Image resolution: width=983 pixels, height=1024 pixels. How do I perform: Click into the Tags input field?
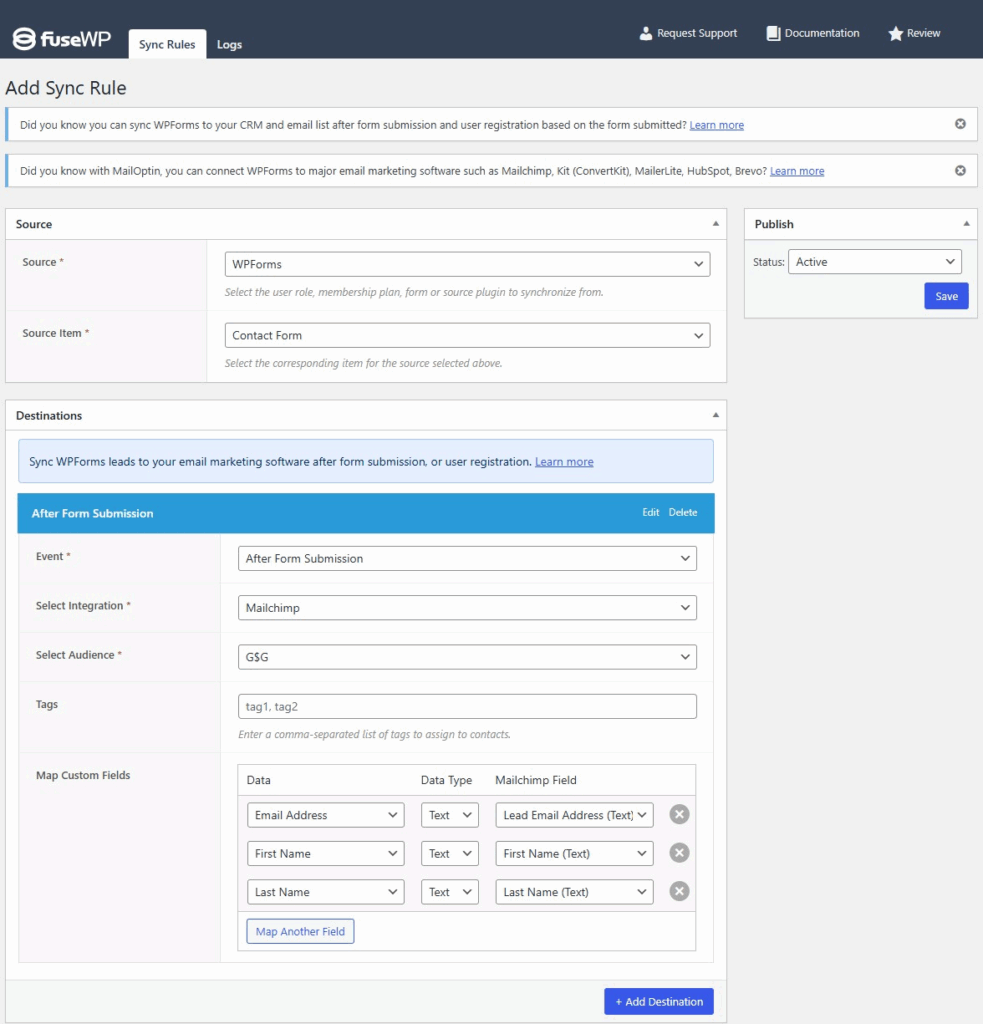[467, 706]
